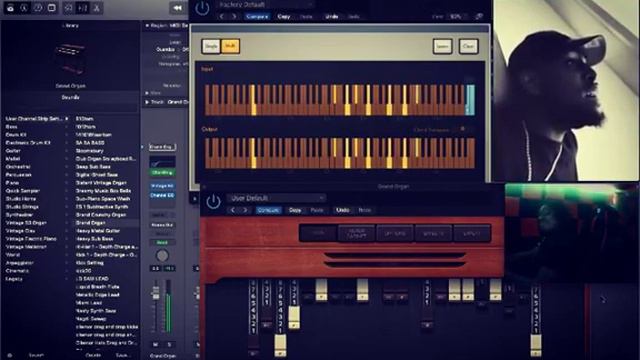The width and height of the screenshot is (640, 360).
Task: Select the Vintage B3 Organ library category
Action: (x=26, y=223)
